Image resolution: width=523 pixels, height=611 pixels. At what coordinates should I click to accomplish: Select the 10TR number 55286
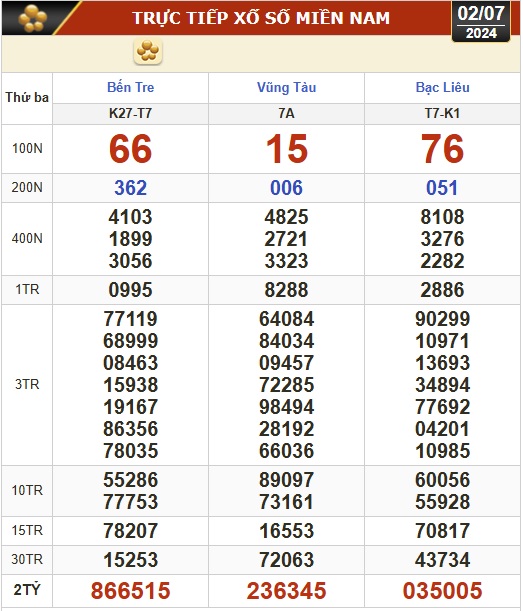[131, 480]
